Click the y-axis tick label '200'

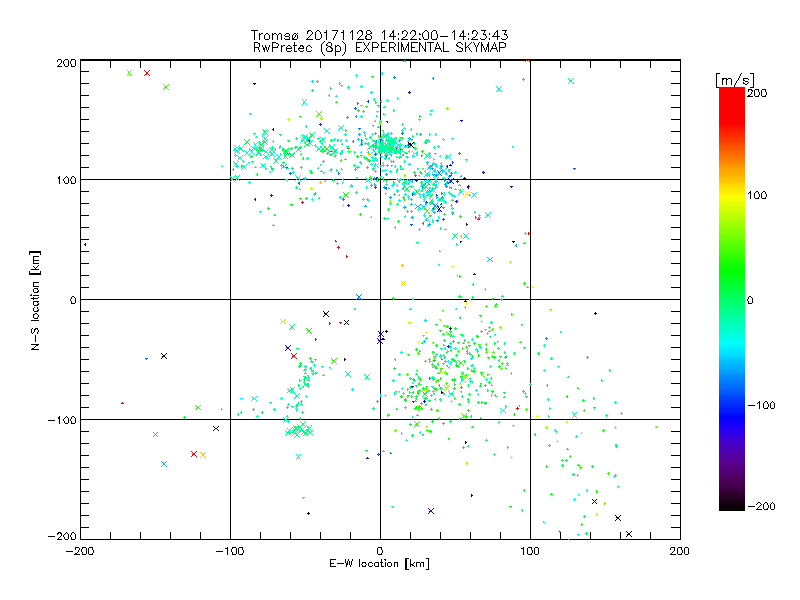[x=66, y=63]
